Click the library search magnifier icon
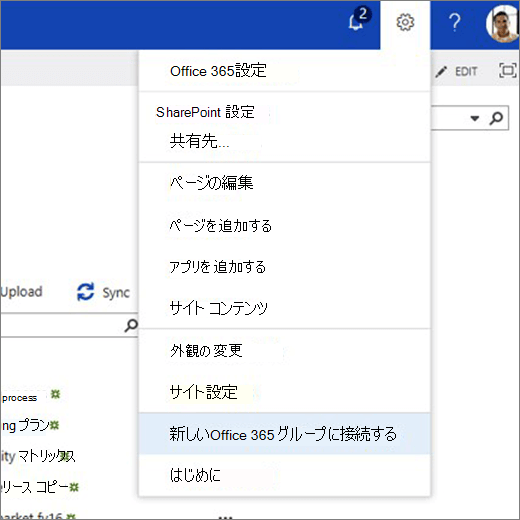 (x=131, y=325)
